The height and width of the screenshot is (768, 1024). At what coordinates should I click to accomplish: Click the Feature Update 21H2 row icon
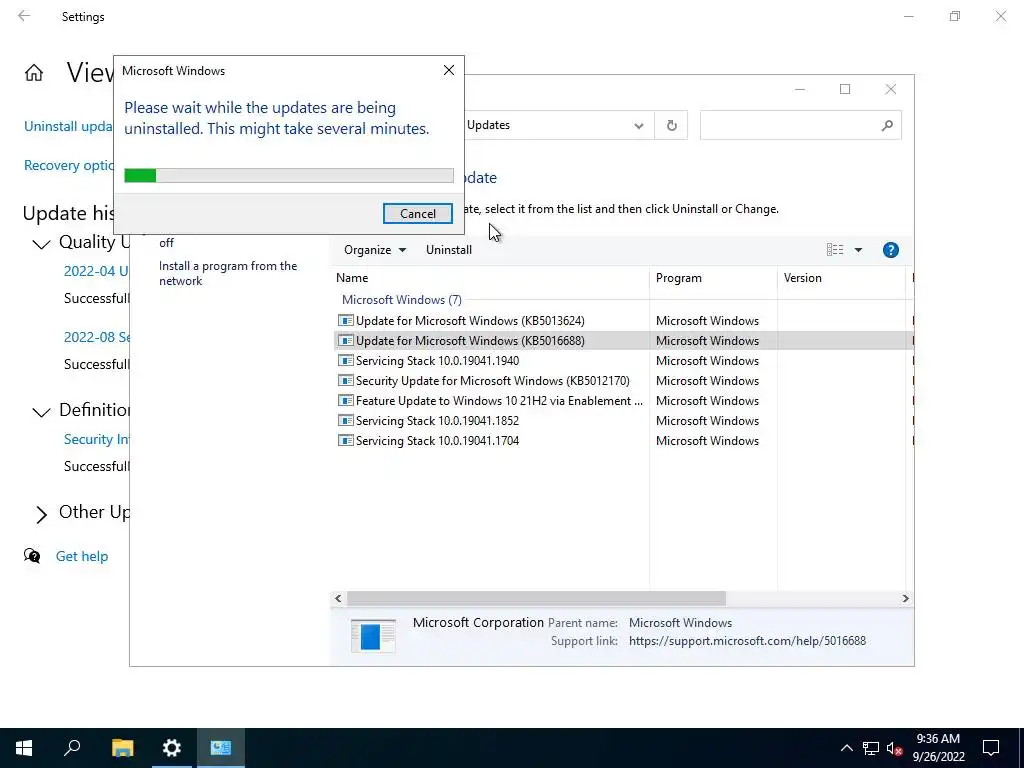(x=345, y=400)
